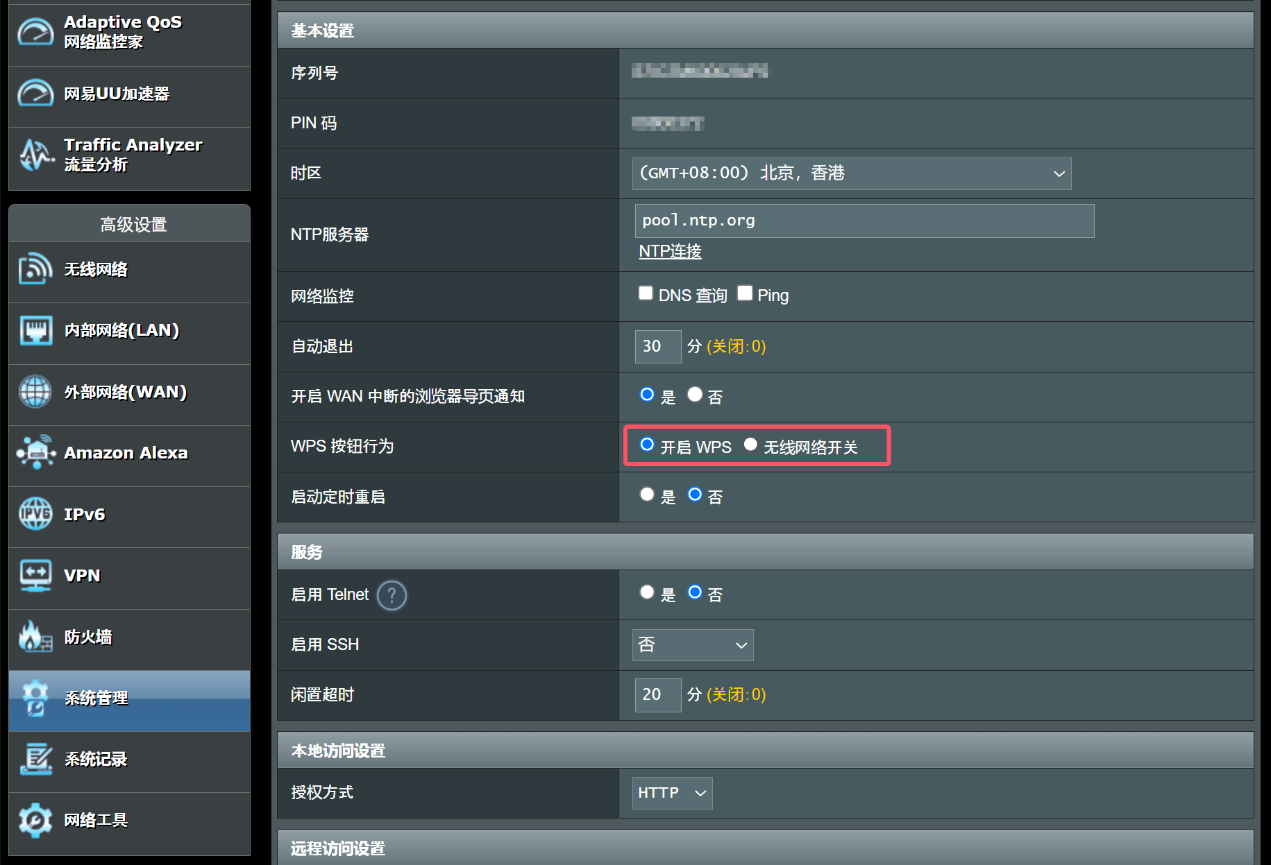Viewport: 1271px width, 865px height.
Task: Go to 内部网络(LAN) settings
Action: click(x=129, y=331)
